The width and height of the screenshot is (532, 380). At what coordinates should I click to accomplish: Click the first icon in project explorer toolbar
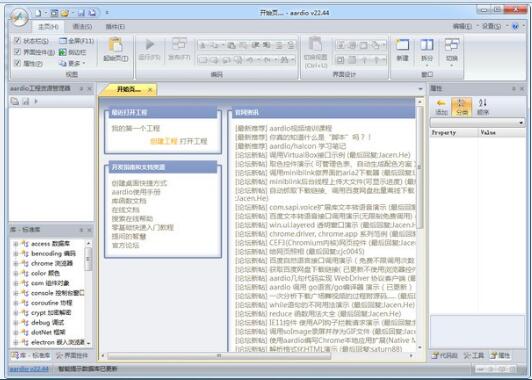tap(15, 101)
